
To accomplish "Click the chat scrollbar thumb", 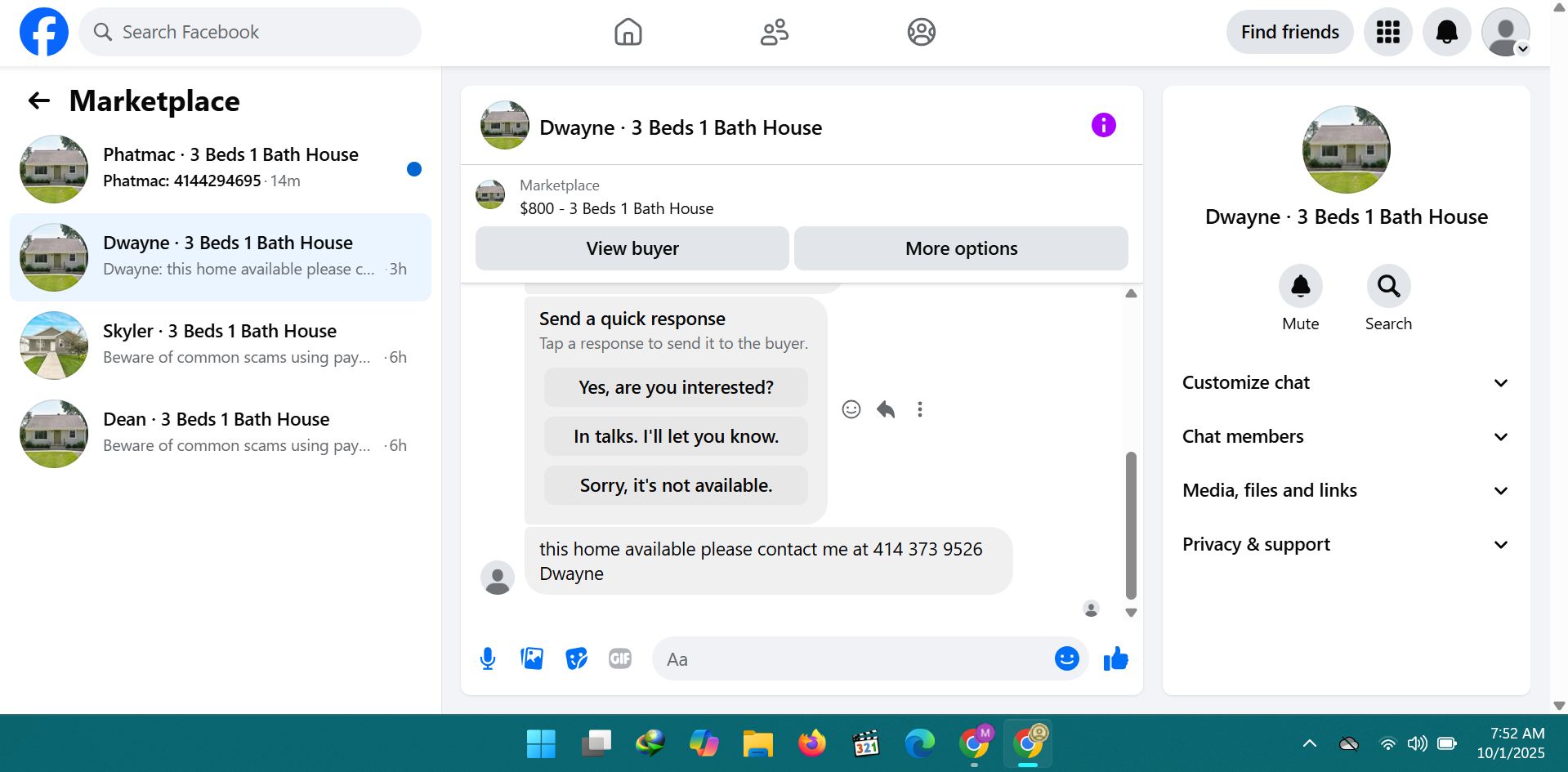I will pyautogui.click(x=1131, y=525).
